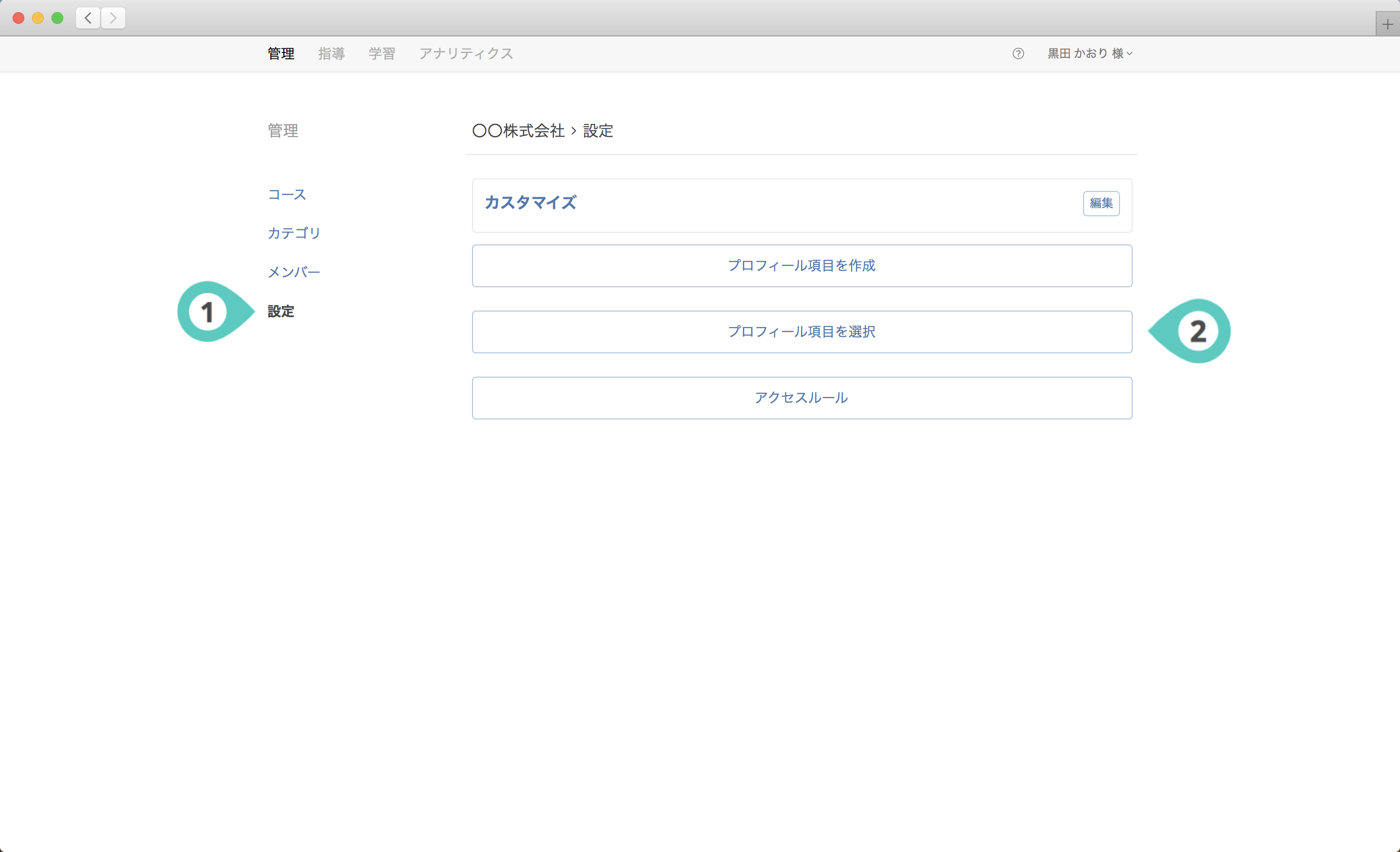Click the browser forward arrow button
This screenshot has width=1400, height=852.
coord(113,18)
